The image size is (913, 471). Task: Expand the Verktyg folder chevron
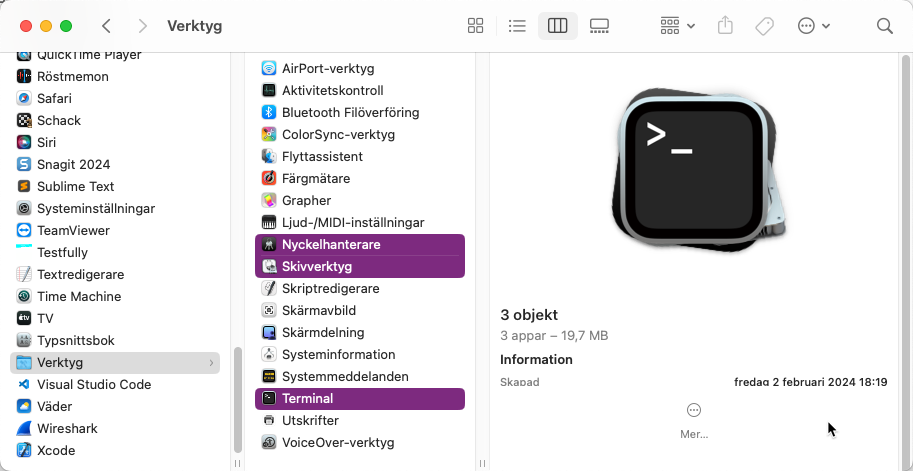(211, 363)
